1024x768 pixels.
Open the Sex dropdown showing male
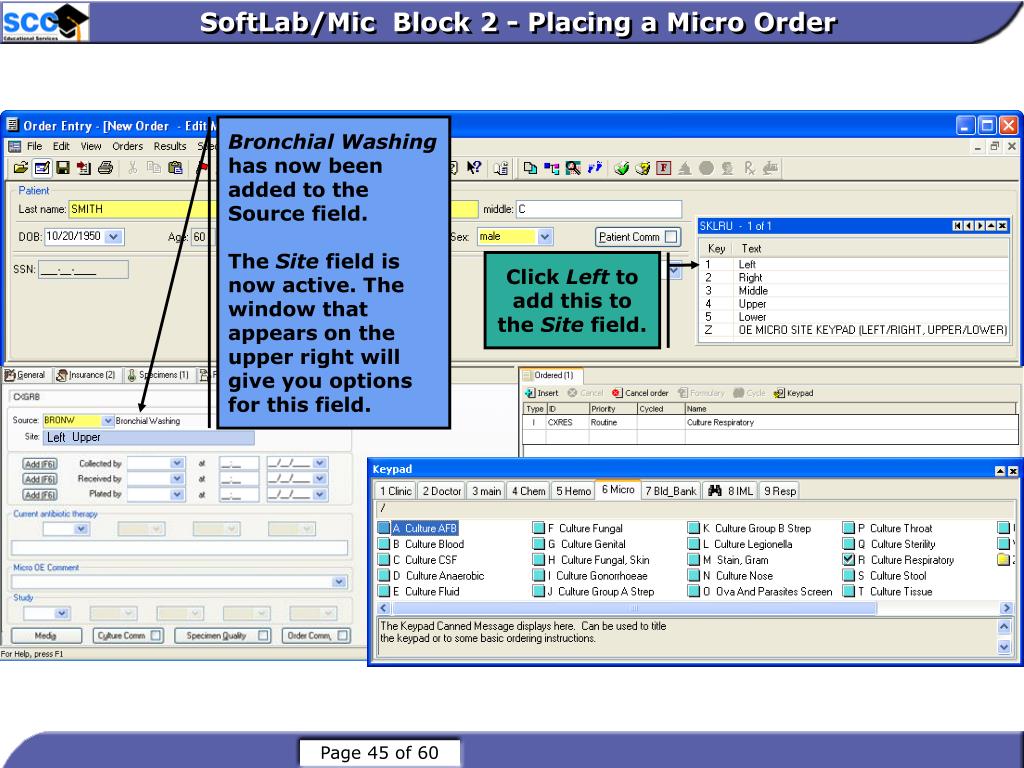click(545, 236)
